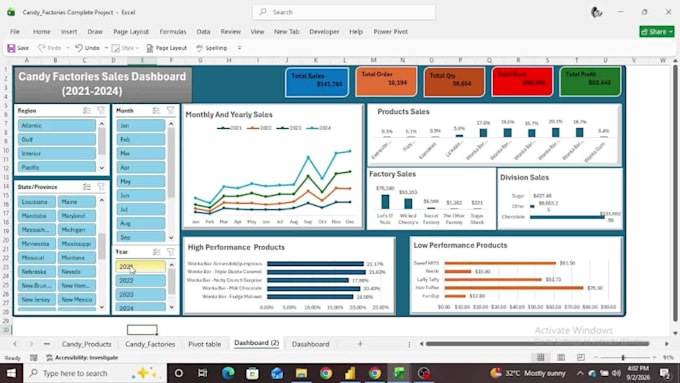Click the zoom in plus button

(x=654, y=357)
